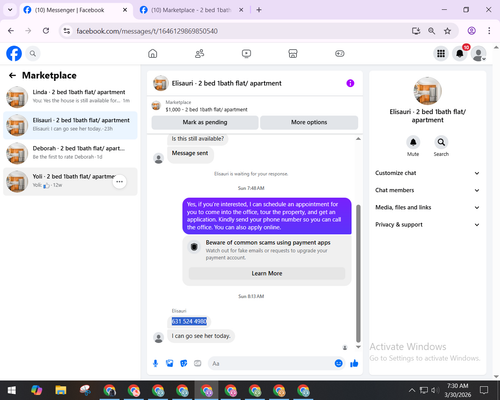The width and height of the screenshot is (500, 400).
Task: Open Deborah conversation in list
Action: coord(70,153)
